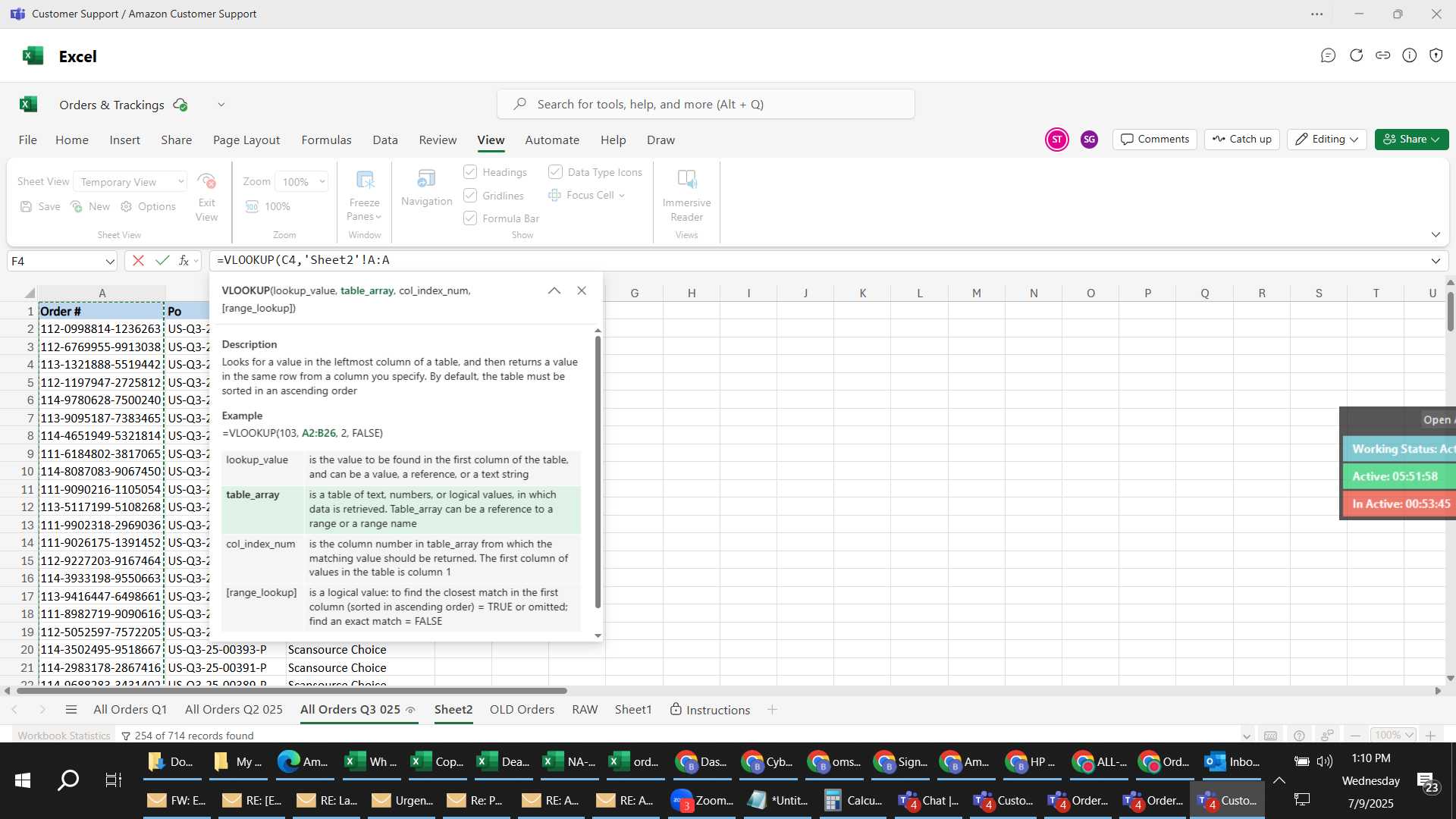Viewport: 1456px width, 819px height.
Task: Click the search tools and help box
Action: 705,105
